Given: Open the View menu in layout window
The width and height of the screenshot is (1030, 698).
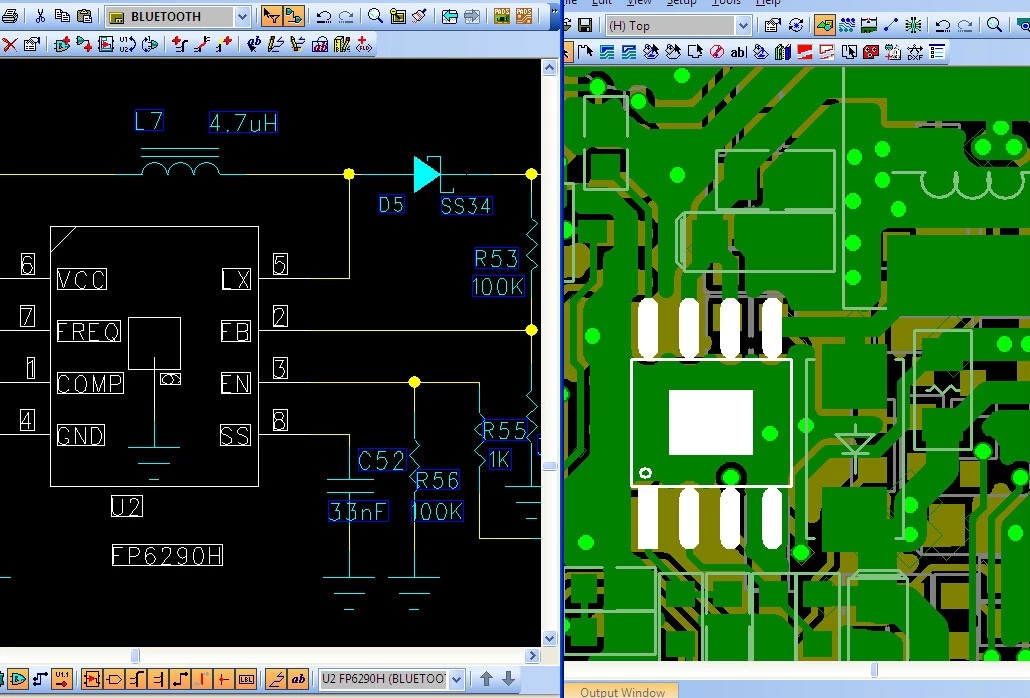Looking at the screenshot, I should pyautogui.click(x=638, y=3).
